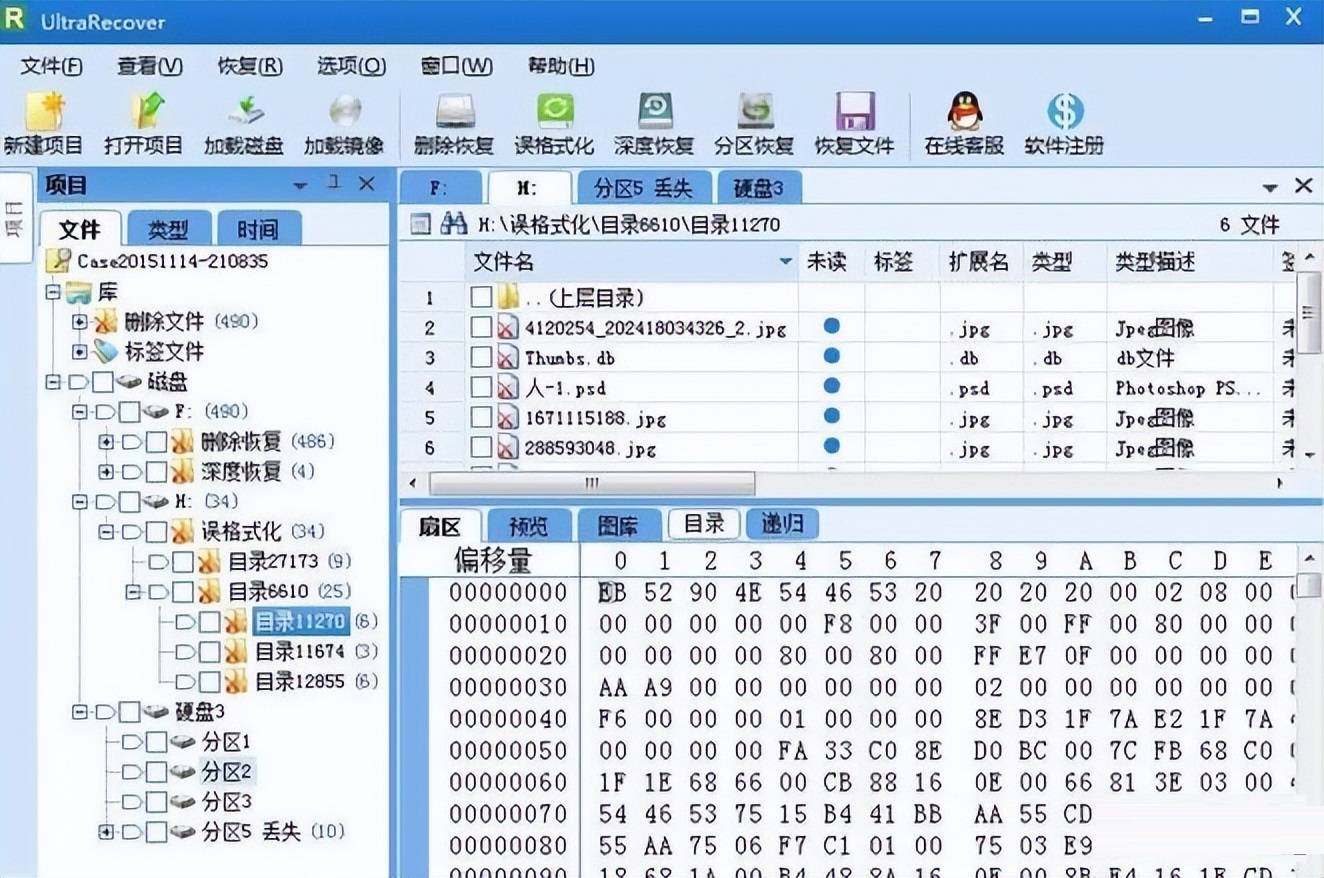Open the 图库 tab
Screen dimensions: 1324x878
(618, 526)
